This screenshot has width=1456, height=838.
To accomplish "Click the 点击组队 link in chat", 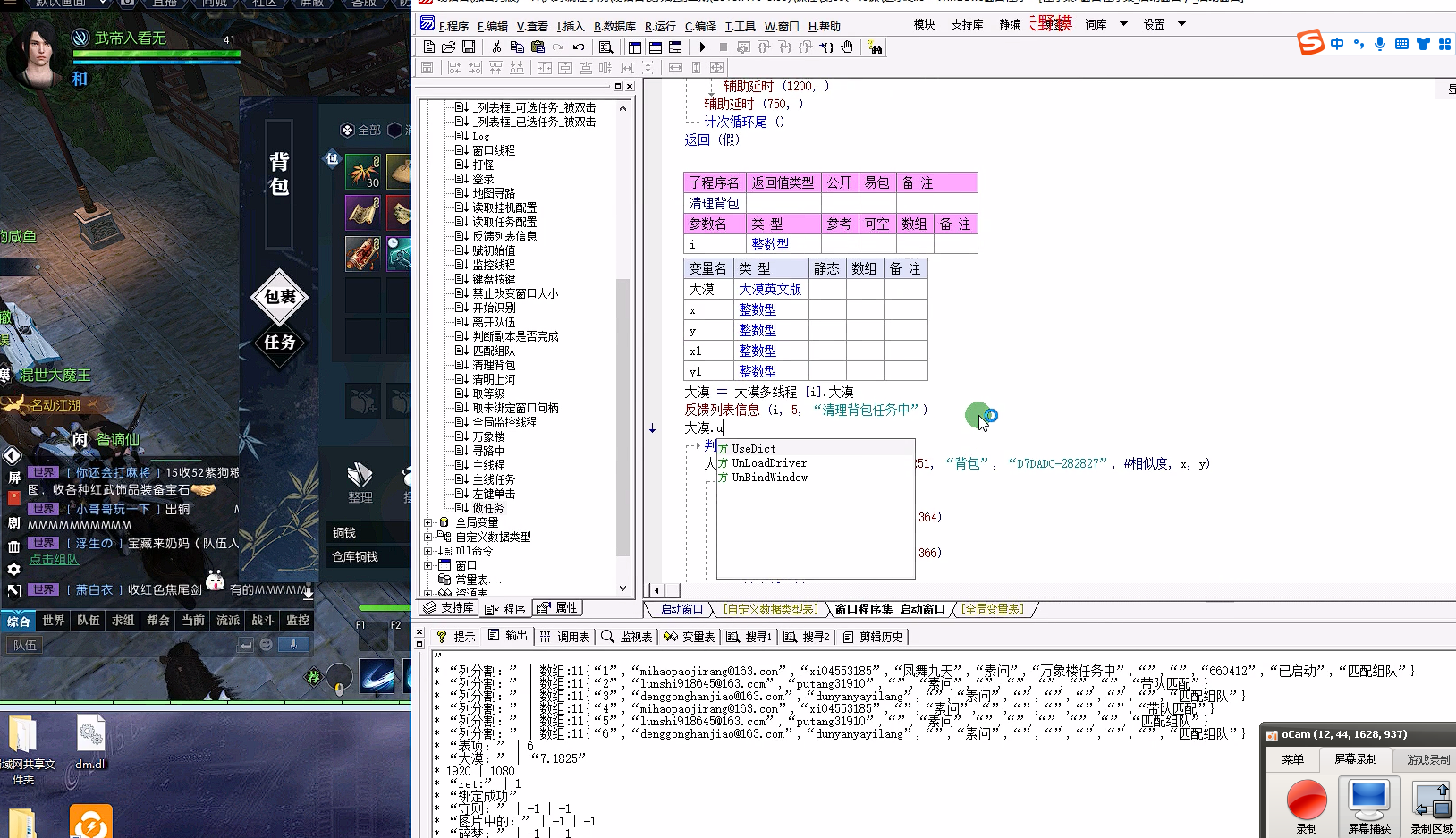I will 54,560.
